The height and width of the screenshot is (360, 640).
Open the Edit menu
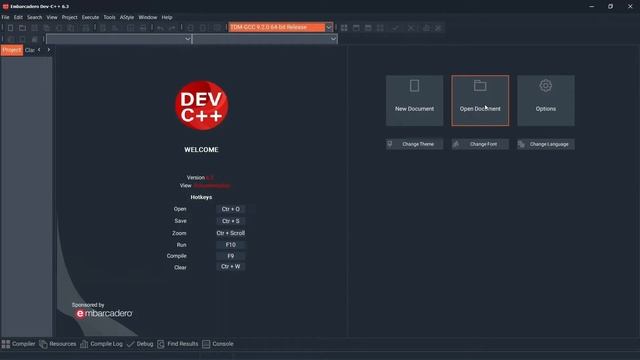click(x=18, y=17)
